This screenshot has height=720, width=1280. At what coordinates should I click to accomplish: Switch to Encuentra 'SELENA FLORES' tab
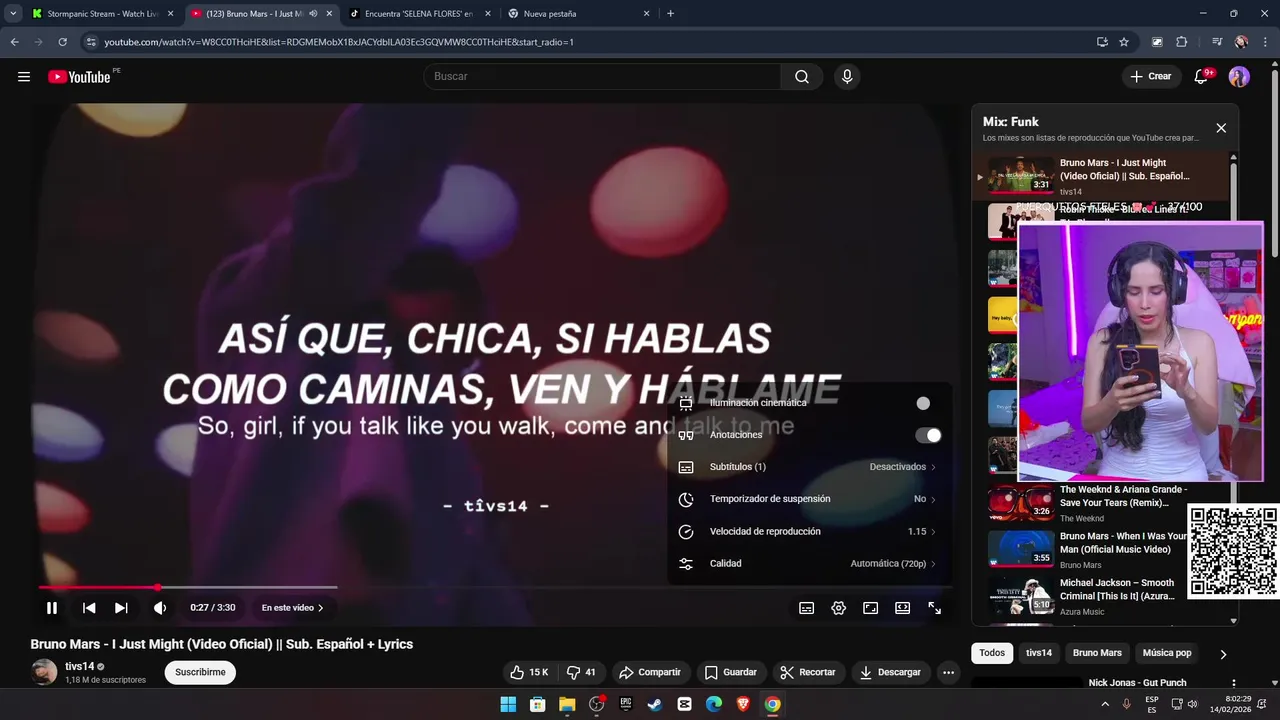pos(419,14)
